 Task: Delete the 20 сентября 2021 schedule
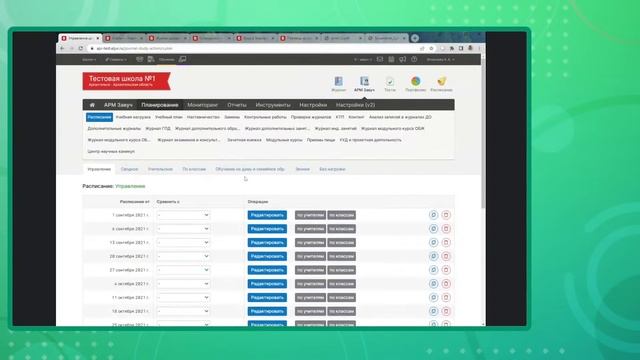pos(446,256)
